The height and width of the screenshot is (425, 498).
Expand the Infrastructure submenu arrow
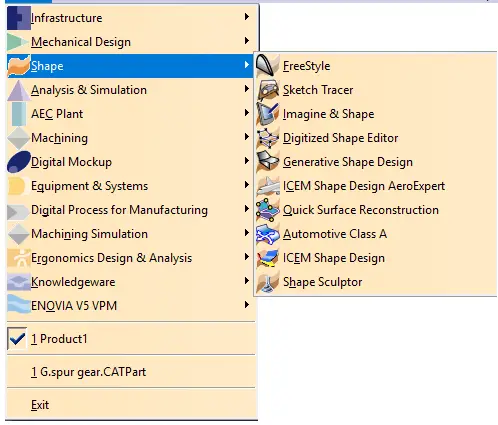point(247,17)
